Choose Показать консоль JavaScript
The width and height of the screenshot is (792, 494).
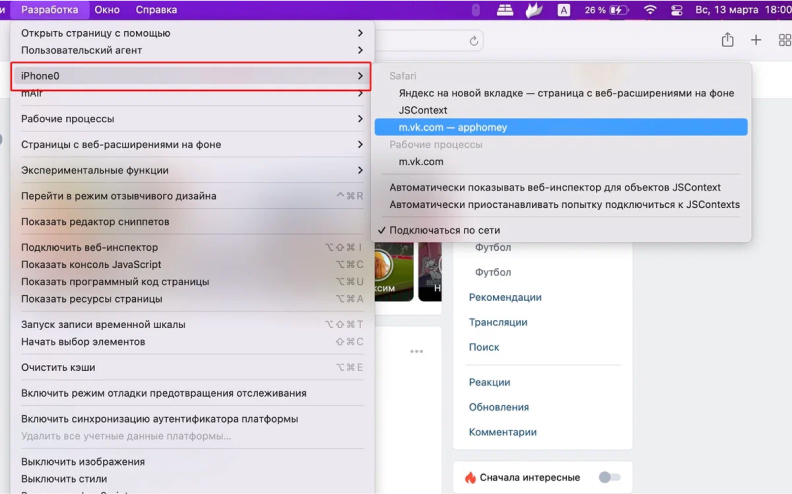[192, 265]
